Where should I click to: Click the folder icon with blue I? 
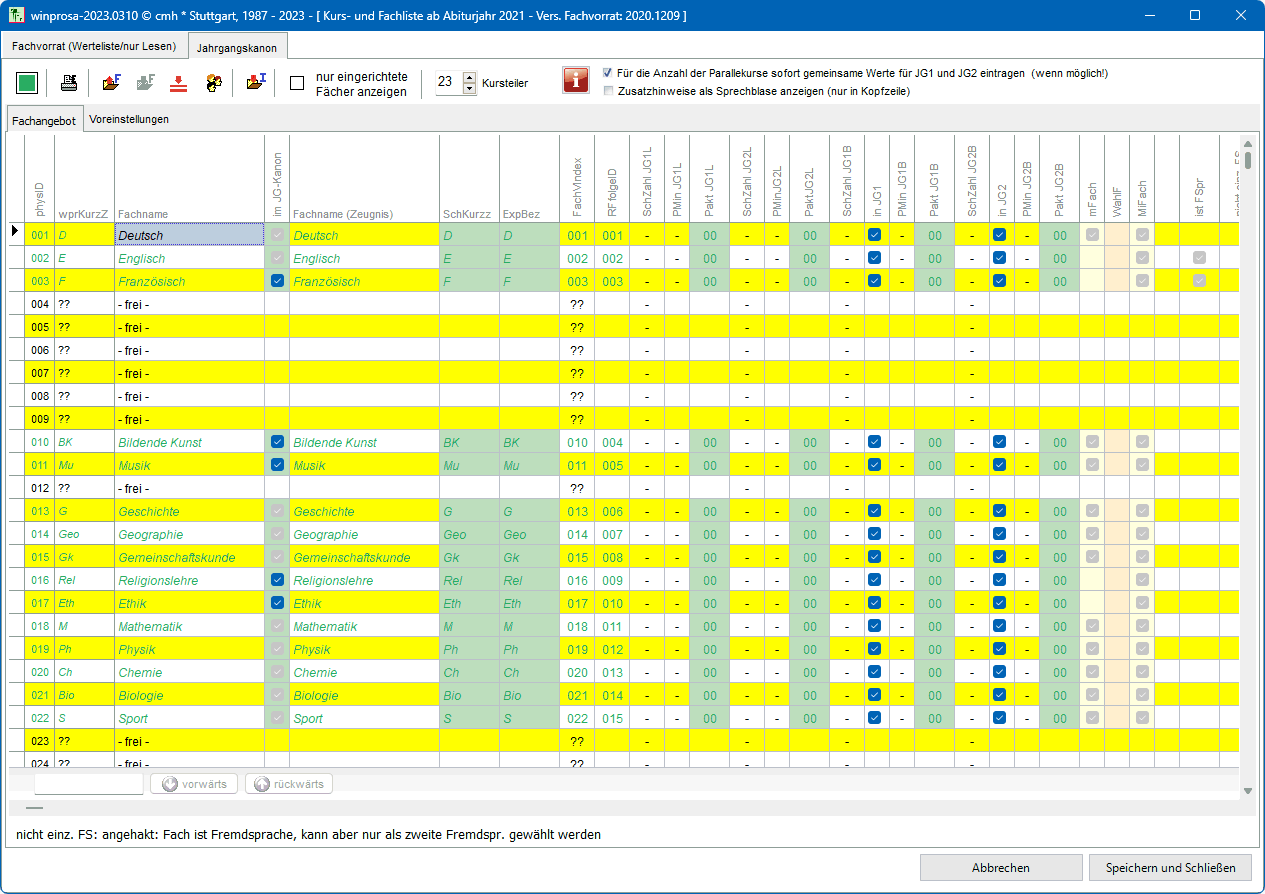[x=256, y=83]
